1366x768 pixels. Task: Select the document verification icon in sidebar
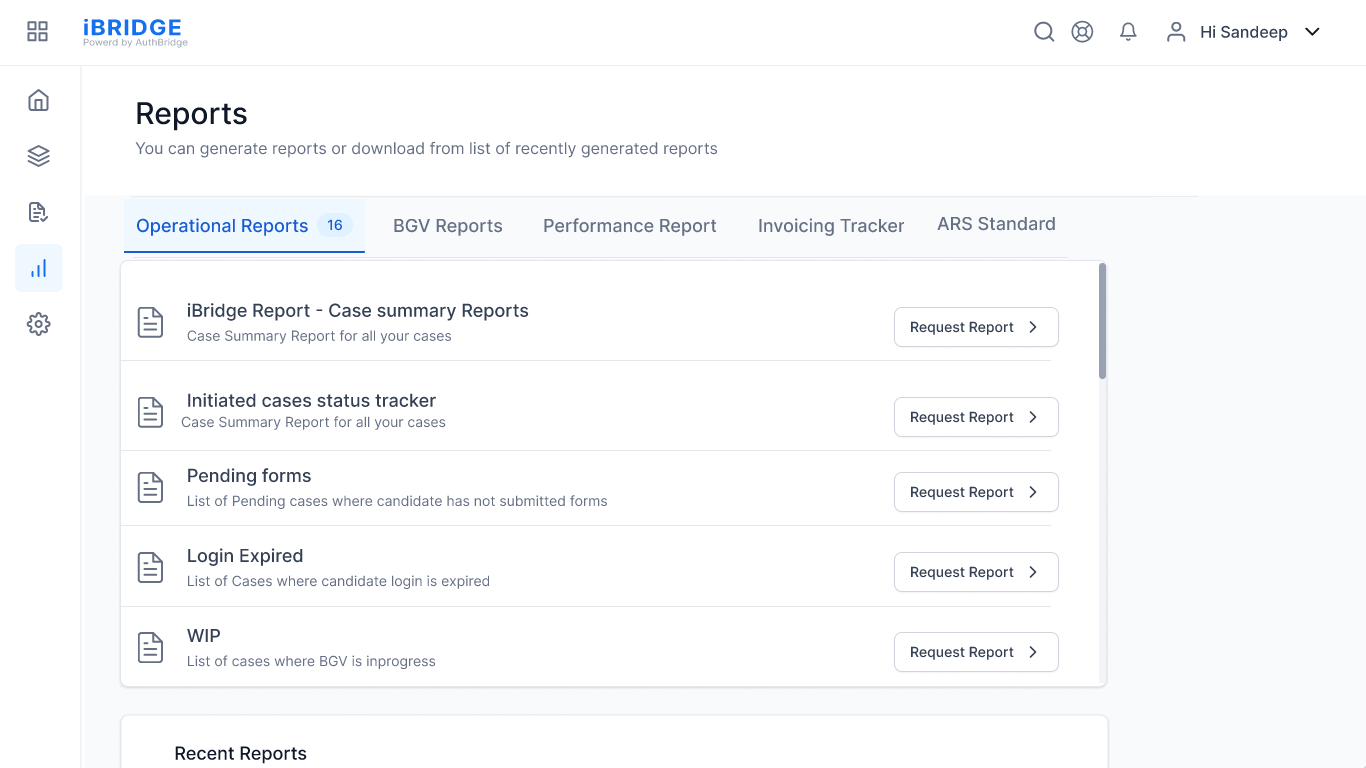pos(38,212)
